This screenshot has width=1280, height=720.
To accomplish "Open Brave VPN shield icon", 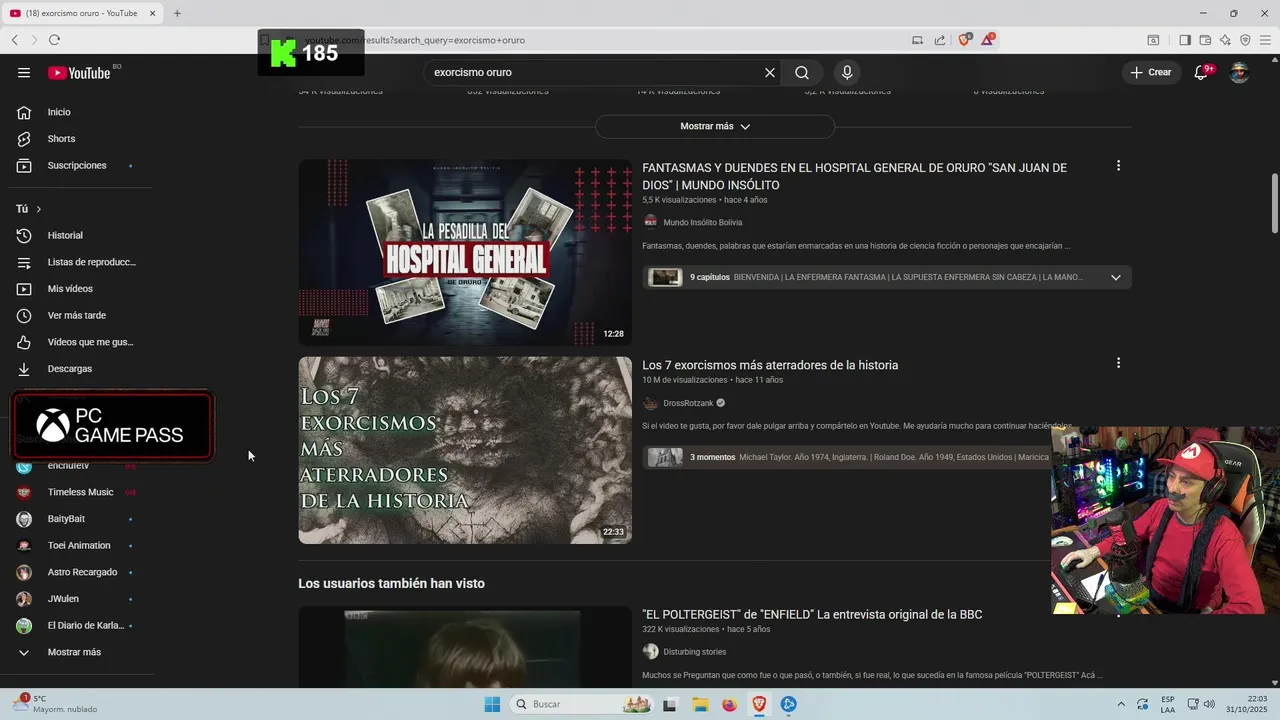I will [x=1245, y=40].
